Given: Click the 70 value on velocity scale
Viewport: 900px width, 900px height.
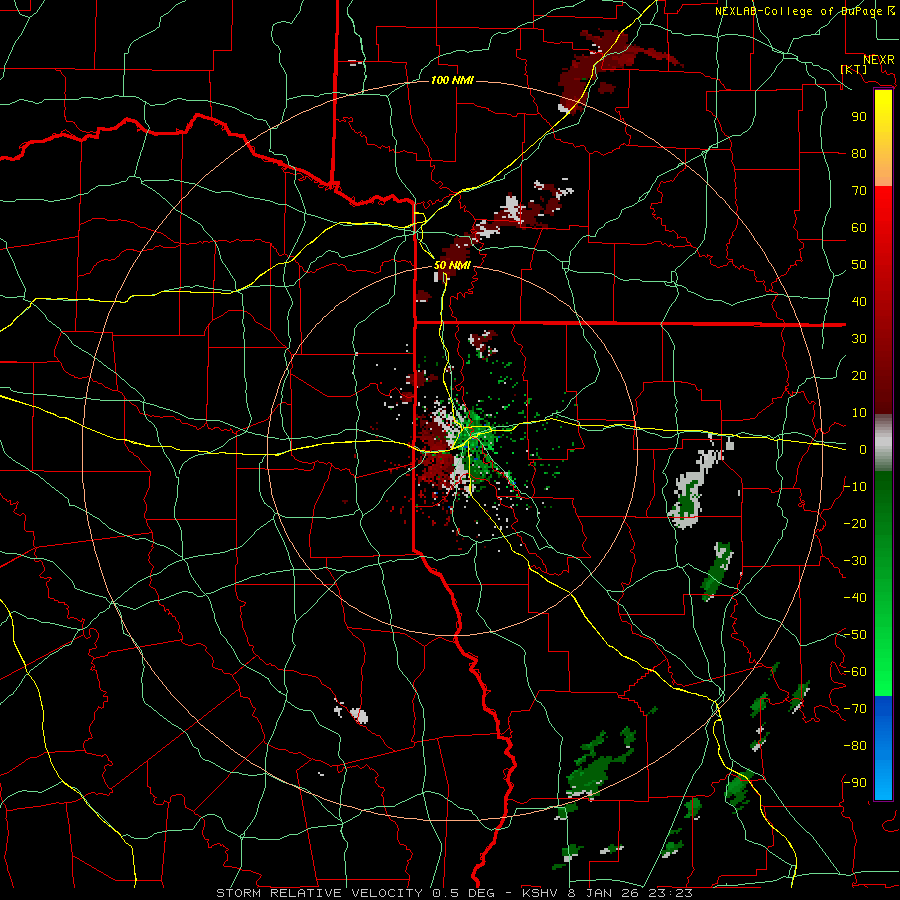Looking at the screenshot, I should coord(859,191).
